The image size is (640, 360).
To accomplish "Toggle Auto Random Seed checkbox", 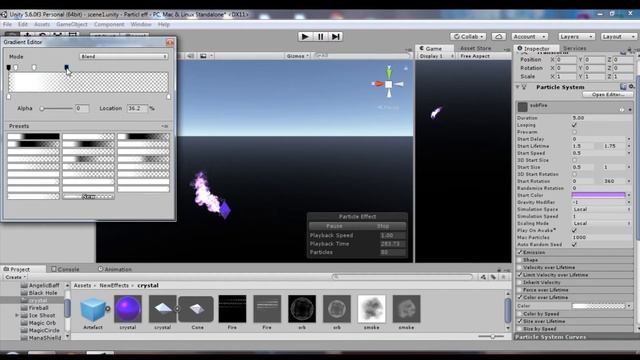I will tap(574, 244).
